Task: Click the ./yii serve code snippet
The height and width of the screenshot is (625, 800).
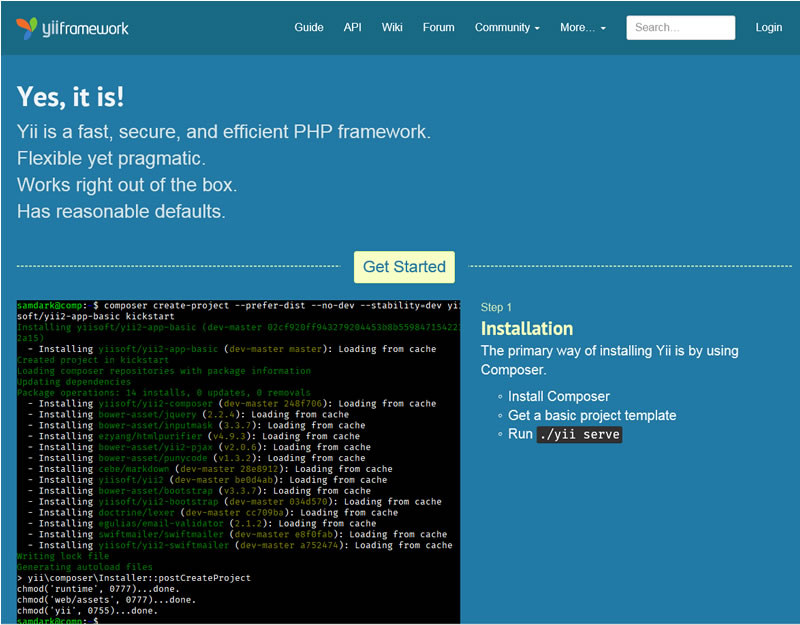Action: click(579, 435)
